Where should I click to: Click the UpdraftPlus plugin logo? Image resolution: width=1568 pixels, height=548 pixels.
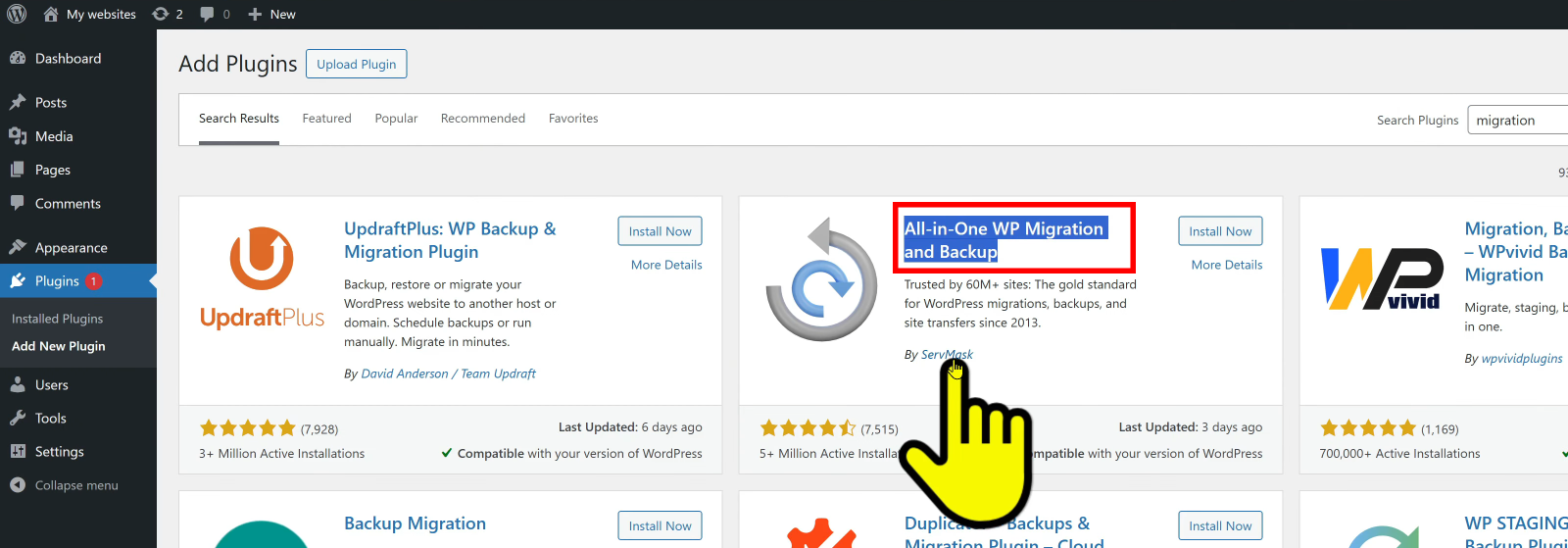click(262, 278)
